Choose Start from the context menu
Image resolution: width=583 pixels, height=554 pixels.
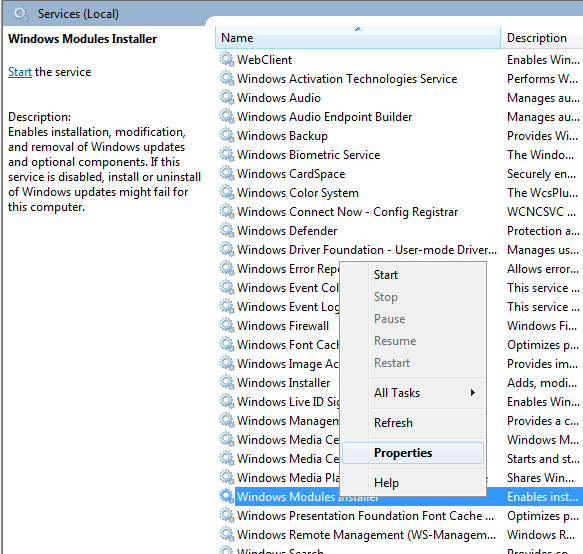(x=386, y=275)
